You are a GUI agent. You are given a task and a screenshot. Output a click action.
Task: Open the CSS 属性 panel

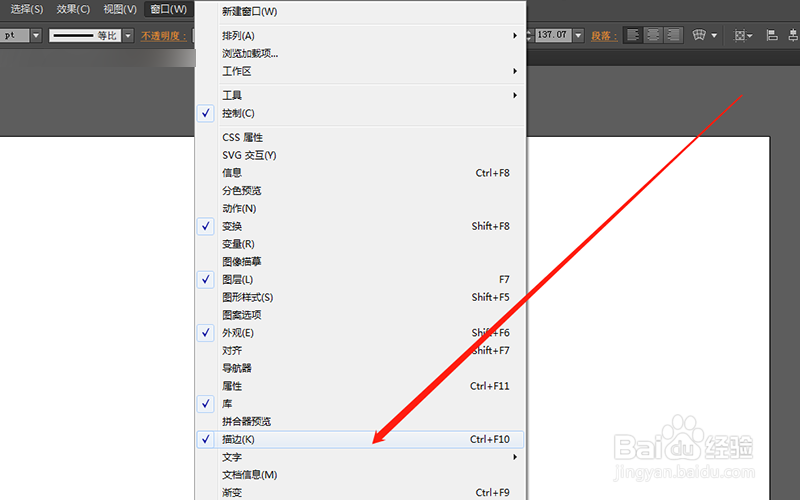tap(360, 137)
